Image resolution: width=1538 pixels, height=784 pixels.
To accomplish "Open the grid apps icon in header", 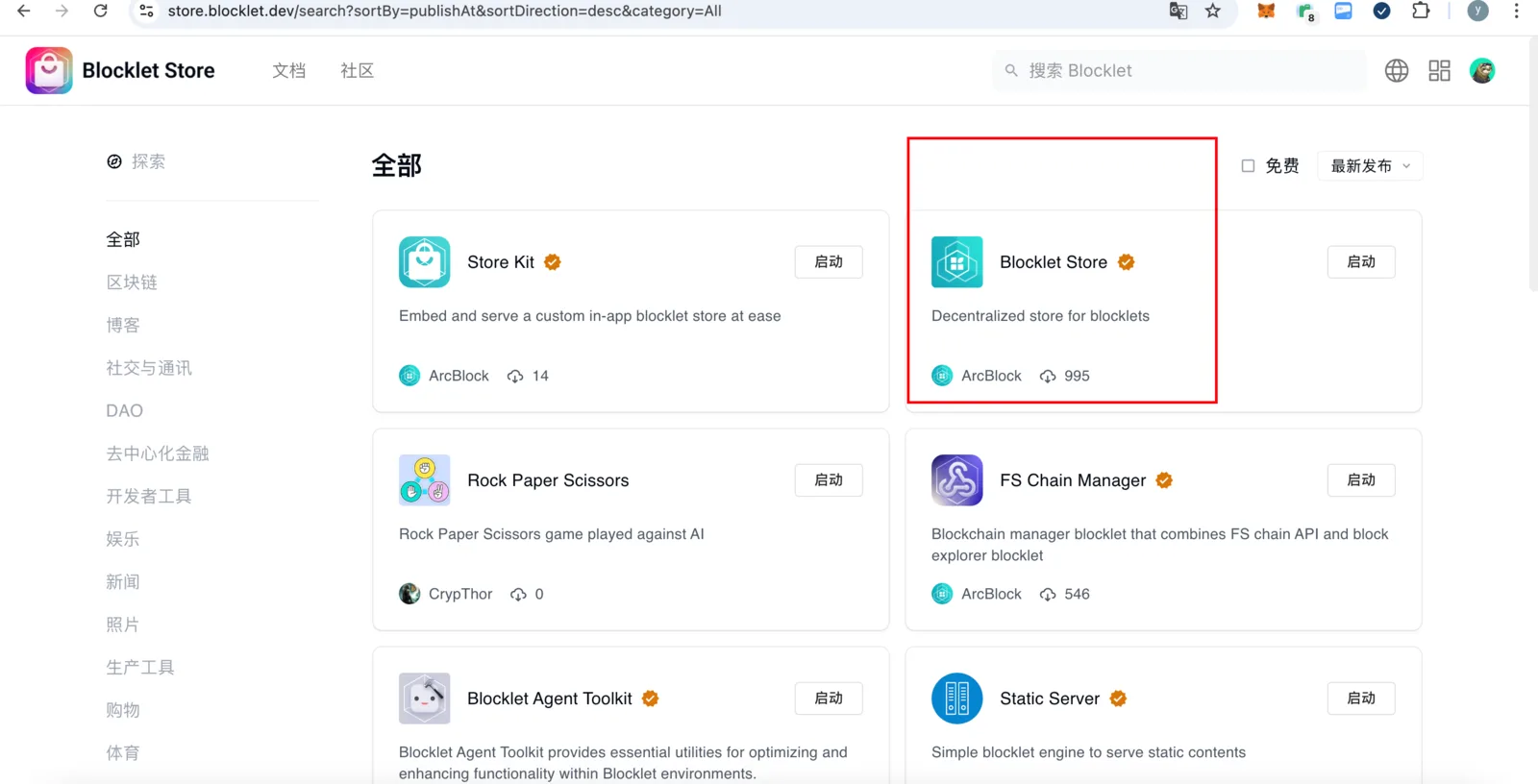I will coord(1439,70).
